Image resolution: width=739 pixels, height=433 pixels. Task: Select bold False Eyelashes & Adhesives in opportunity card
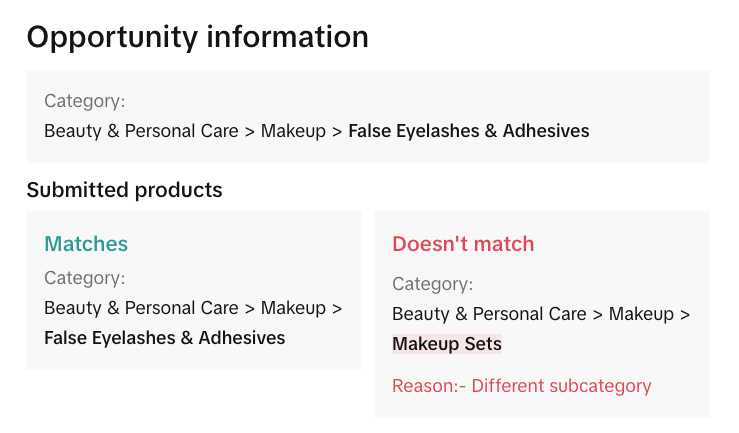[x=468, y=131]
